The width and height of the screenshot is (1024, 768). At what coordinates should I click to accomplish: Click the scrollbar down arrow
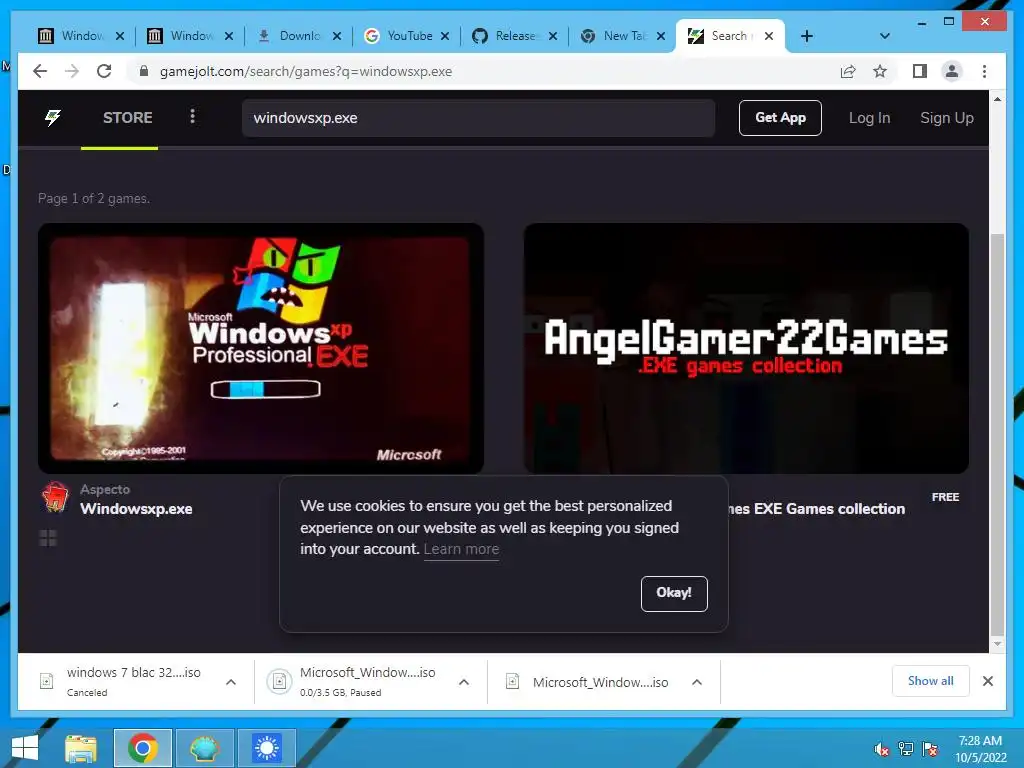[x=997, y=644]
